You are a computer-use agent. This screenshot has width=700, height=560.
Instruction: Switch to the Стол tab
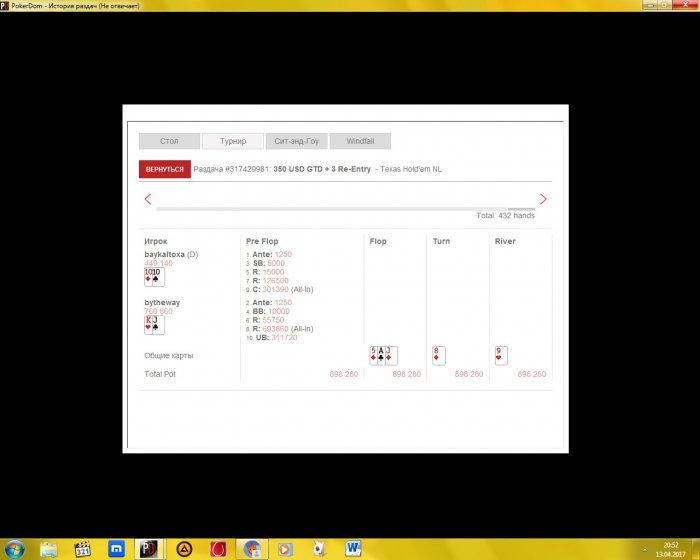tap(169, 141)
